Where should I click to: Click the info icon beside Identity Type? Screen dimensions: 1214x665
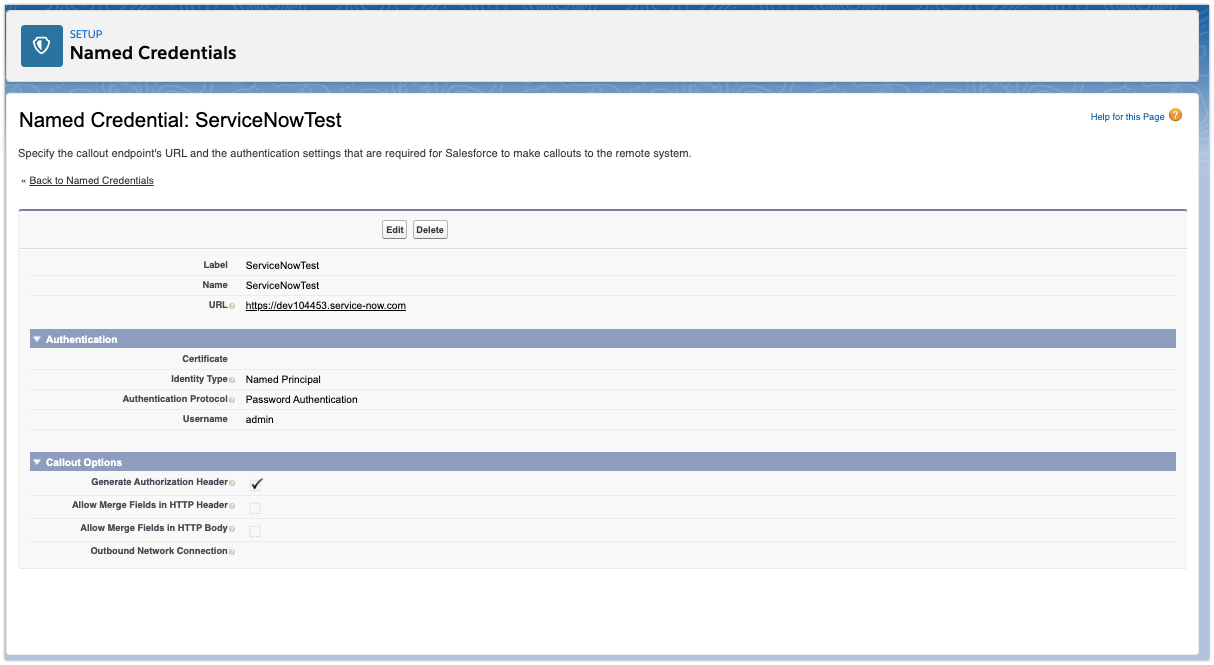coord(233,380)
